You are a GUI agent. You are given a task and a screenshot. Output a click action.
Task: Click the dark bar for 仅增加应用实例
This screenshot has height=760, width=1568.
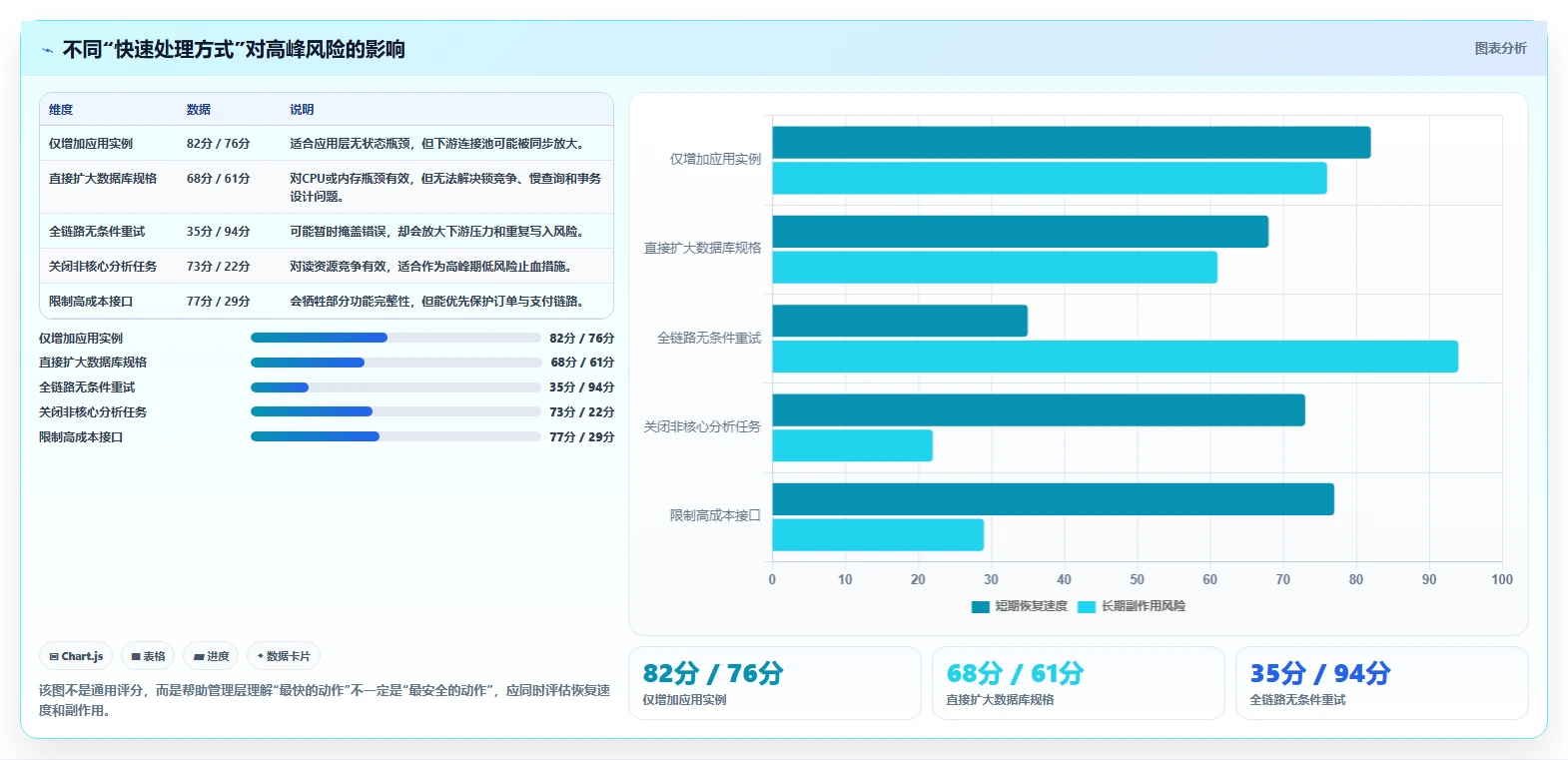[x=1072, y=143]
